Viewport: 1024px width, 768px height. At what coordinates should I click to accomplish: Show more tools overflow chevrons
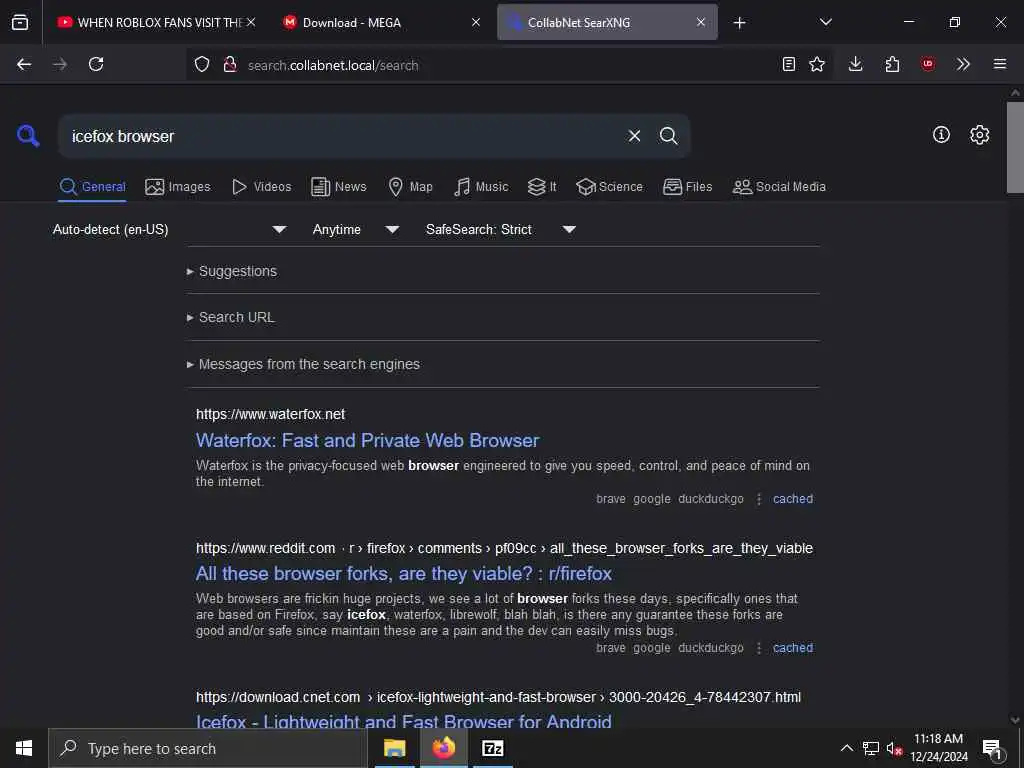click(963, 64)
